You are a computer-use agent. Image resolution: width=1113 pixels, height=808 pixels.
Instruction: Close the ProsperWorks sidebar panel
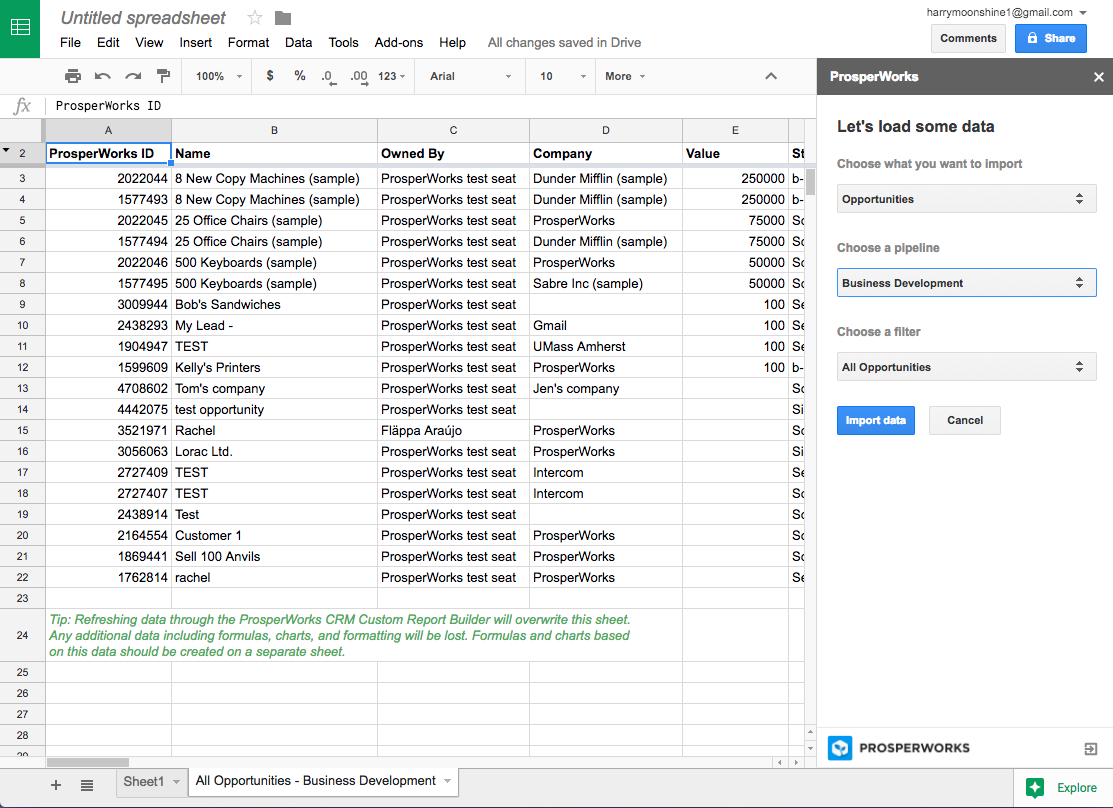click(1099, 77)
